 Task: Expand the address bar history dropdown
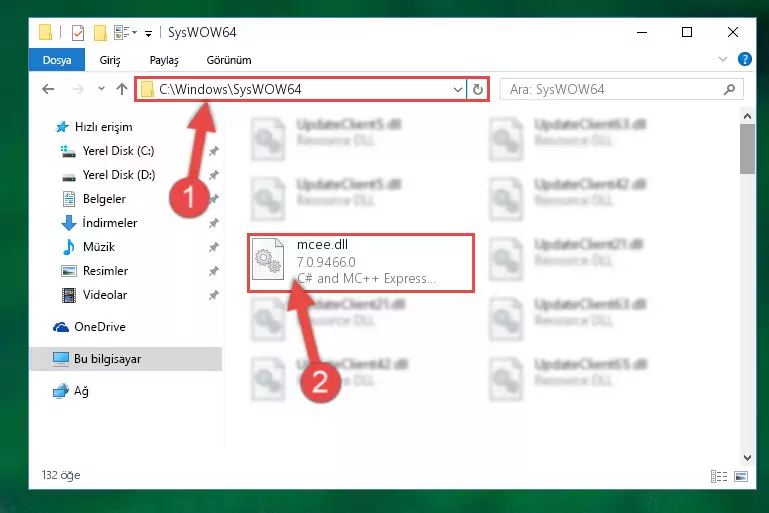coord(458,89)
